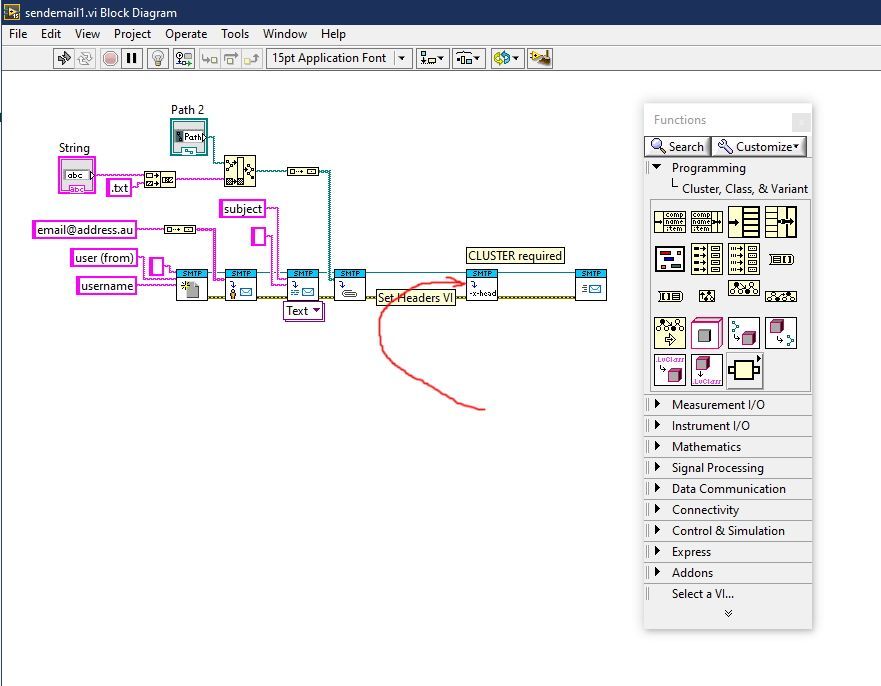Select LabVIEW Object cube constant

[707, 333]
